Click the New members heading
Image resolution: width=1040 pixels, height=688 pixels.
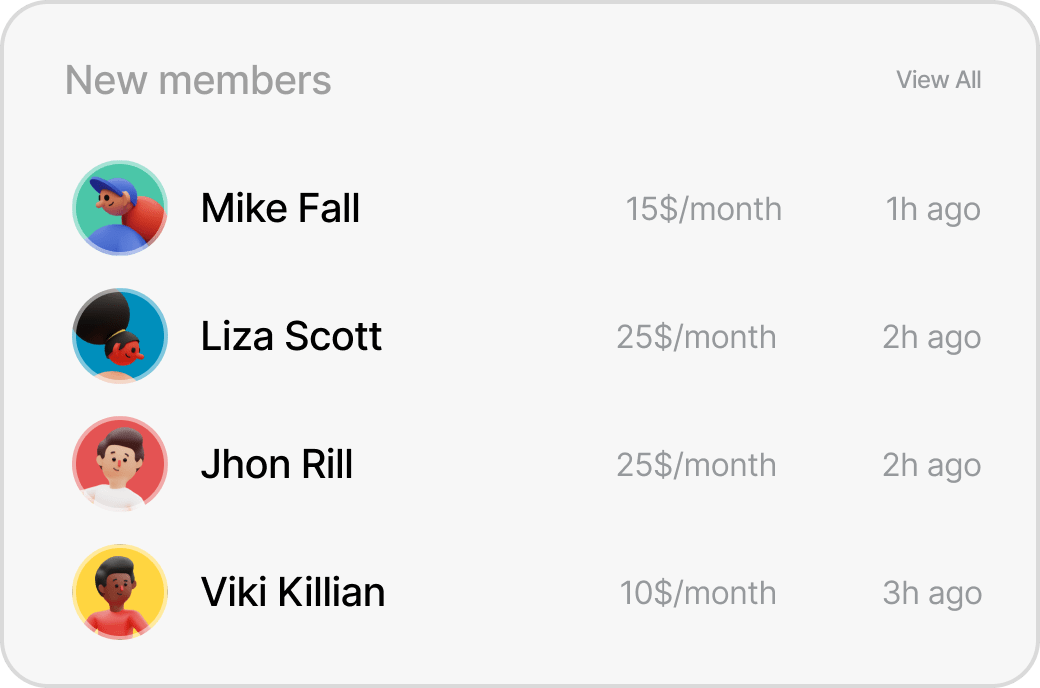click(198, 80)
